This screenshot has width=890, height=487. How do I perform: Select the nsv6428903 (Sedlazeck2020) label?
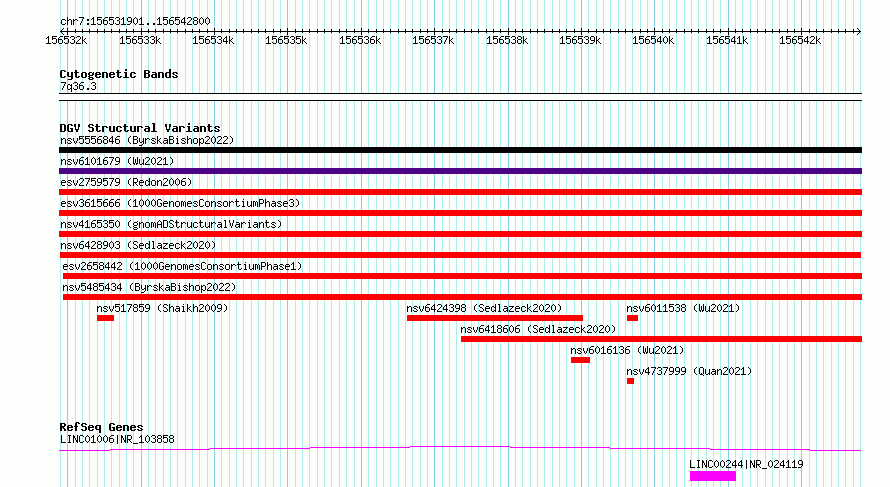[x=138, y=245]
